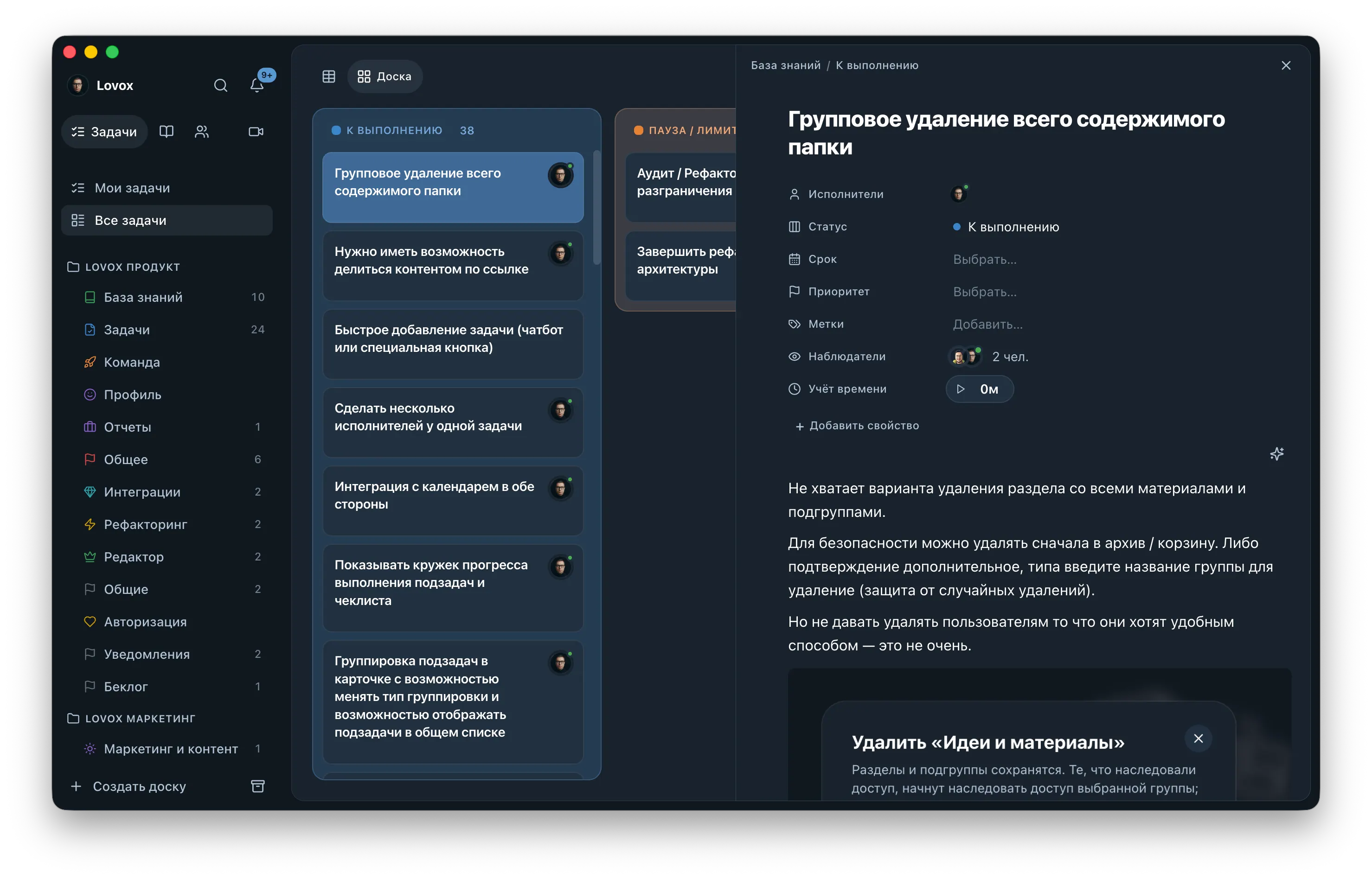Close the 'Удалить «Идеи и материалы»' dialog
Image resolution: width=1372 pixels, height=879 pixels.
coord(1198,738)
